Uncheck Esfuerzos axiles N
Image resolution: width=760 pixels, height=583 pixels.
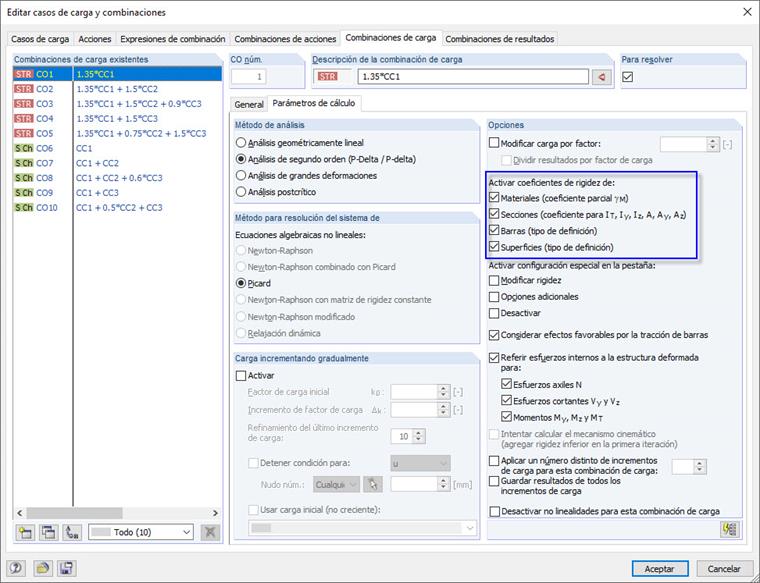point(507,384)
